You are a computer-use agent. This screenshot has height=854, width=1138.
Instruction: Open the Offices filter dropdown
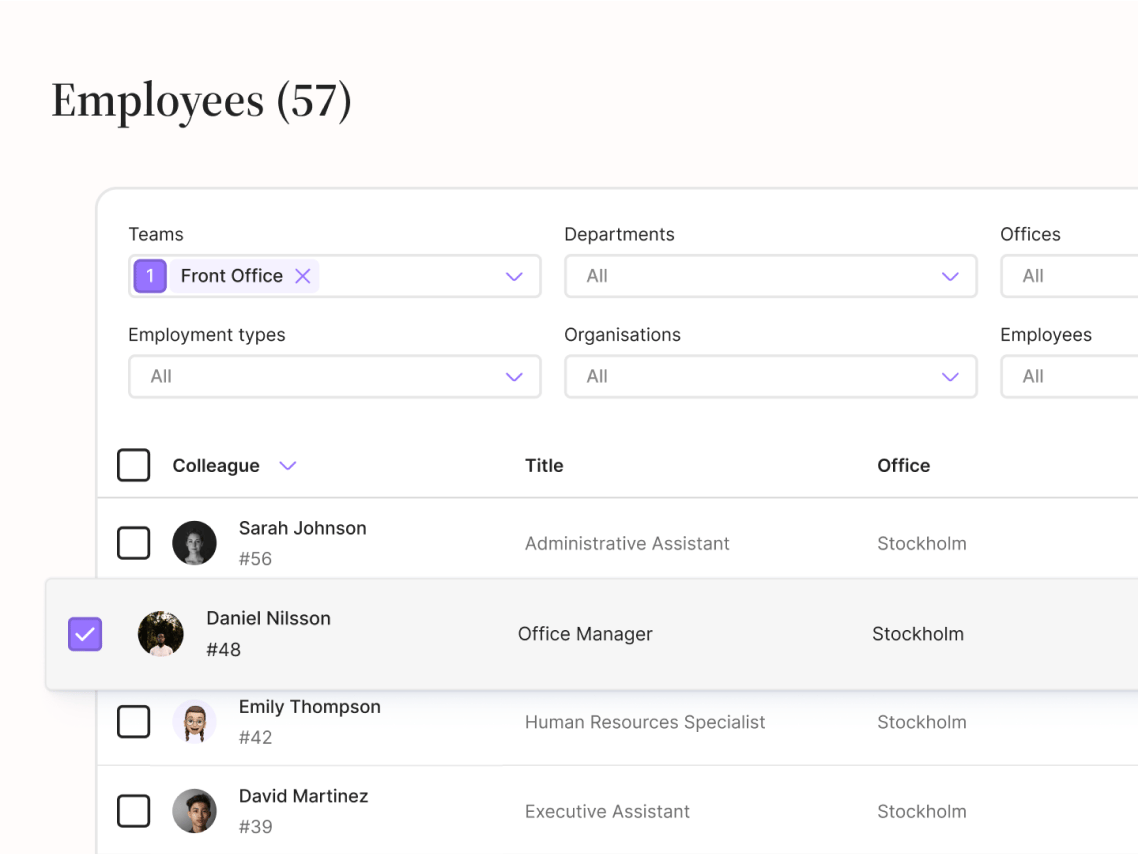click(x=1068, y=276)
